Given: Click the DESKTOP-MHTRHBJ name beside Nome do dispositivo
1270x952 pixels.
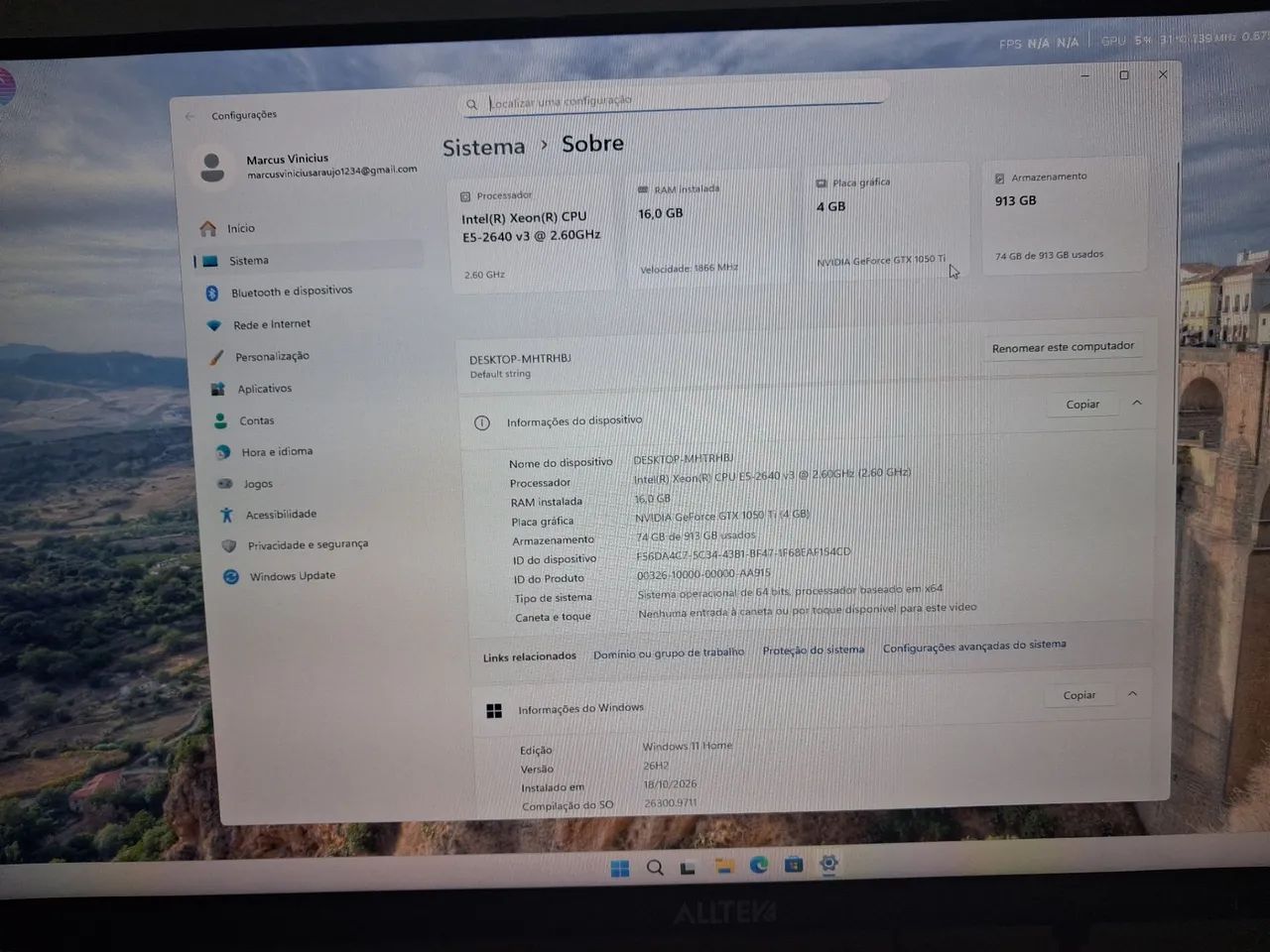Looking at the screenshot, I should (683, 459).
